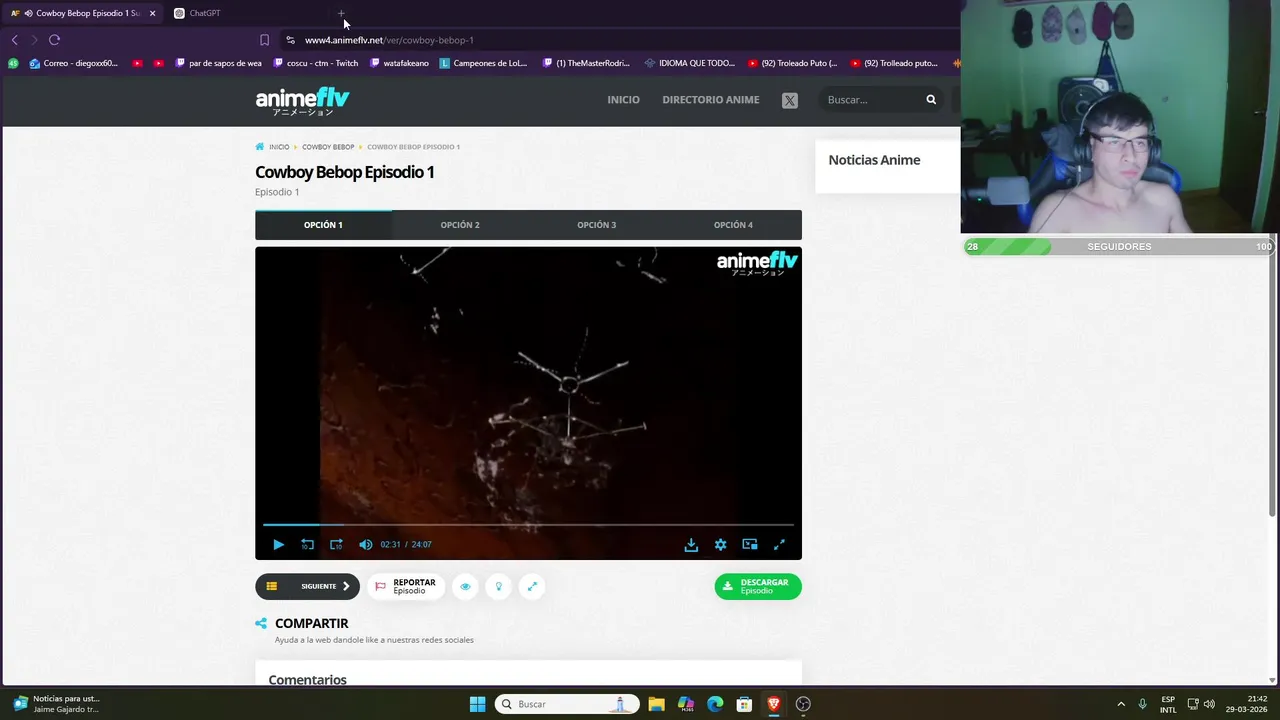This screenshot has width=1280, height=720.
Task: Select OPCIÓN 2 video source tab
Action: pyautogui.click(x=460, y=225)
